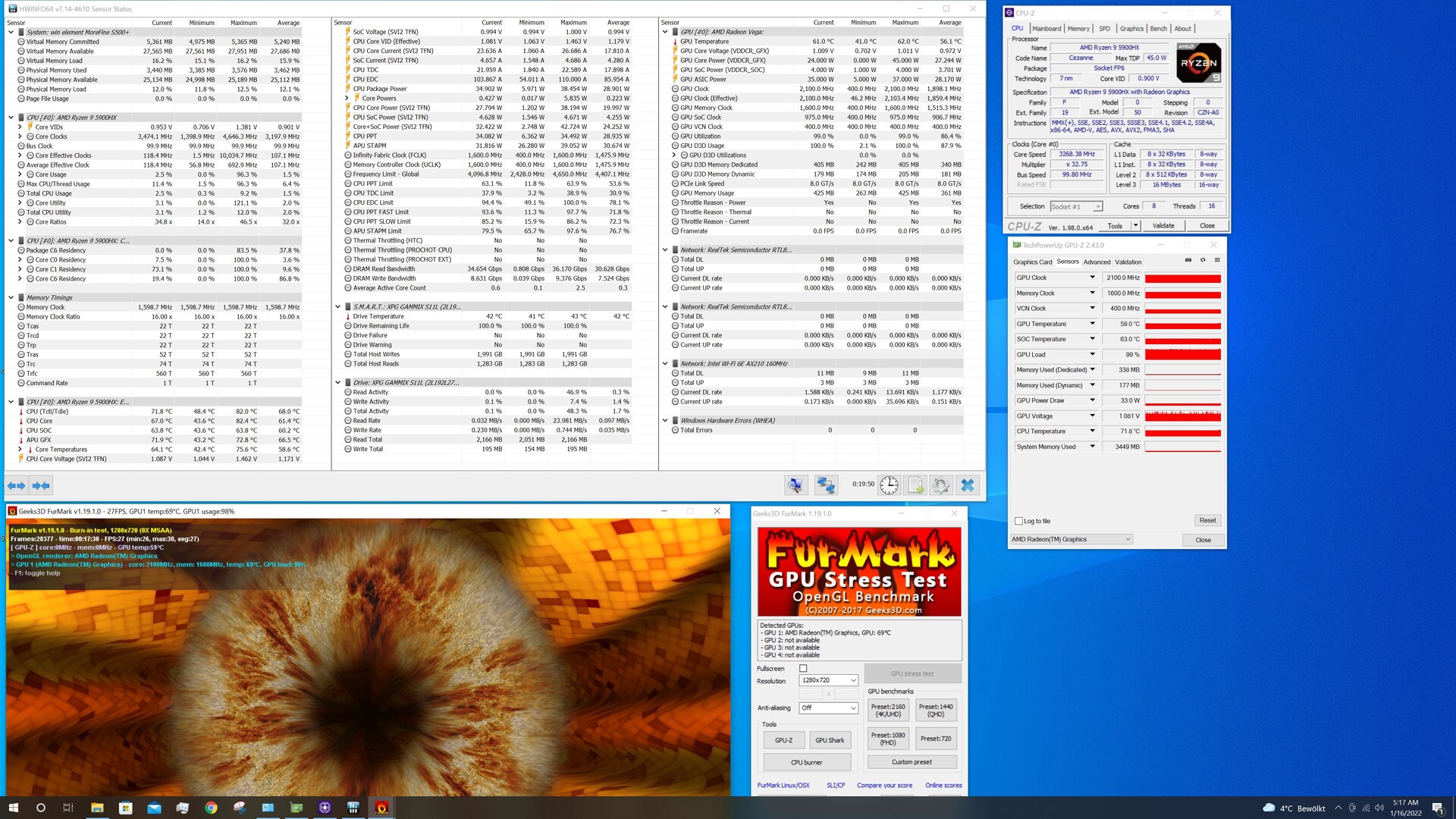The image size is (1456, 819).
Task: Open AMD Radeon Graphics GPU selector dropdown
Action: click(x=1071, y=539)
